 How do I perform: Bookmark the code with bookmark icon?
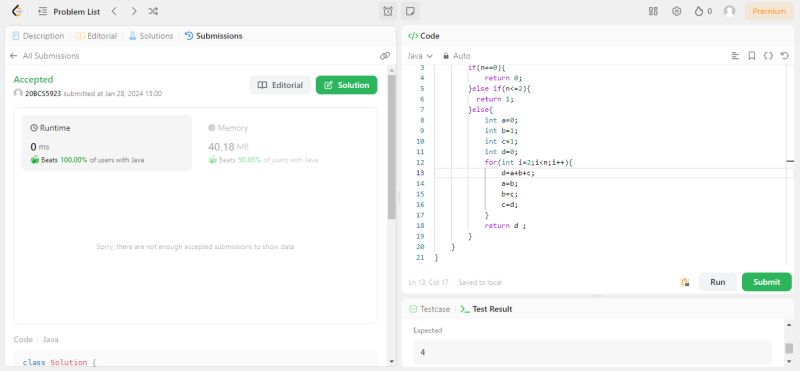click(752, 56)
